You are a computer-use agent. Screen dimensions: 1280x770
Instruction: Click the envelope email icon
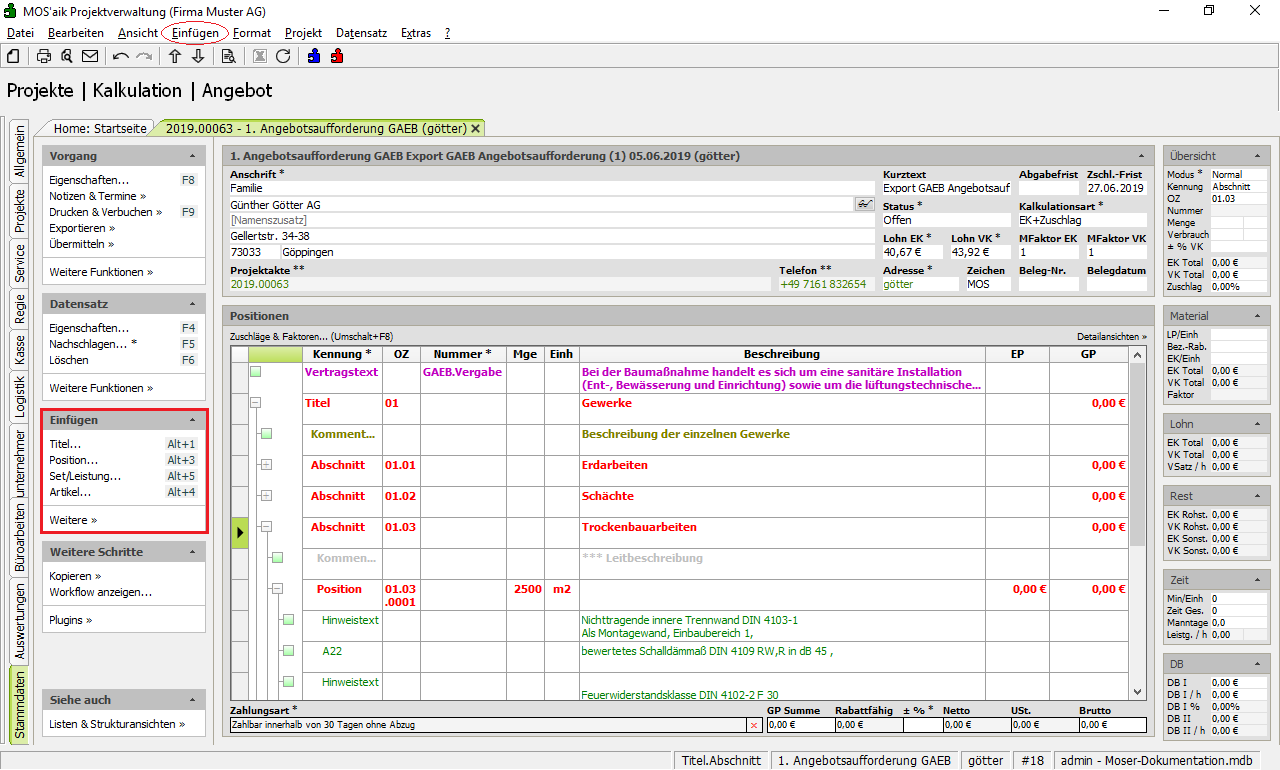coord(90,56)
